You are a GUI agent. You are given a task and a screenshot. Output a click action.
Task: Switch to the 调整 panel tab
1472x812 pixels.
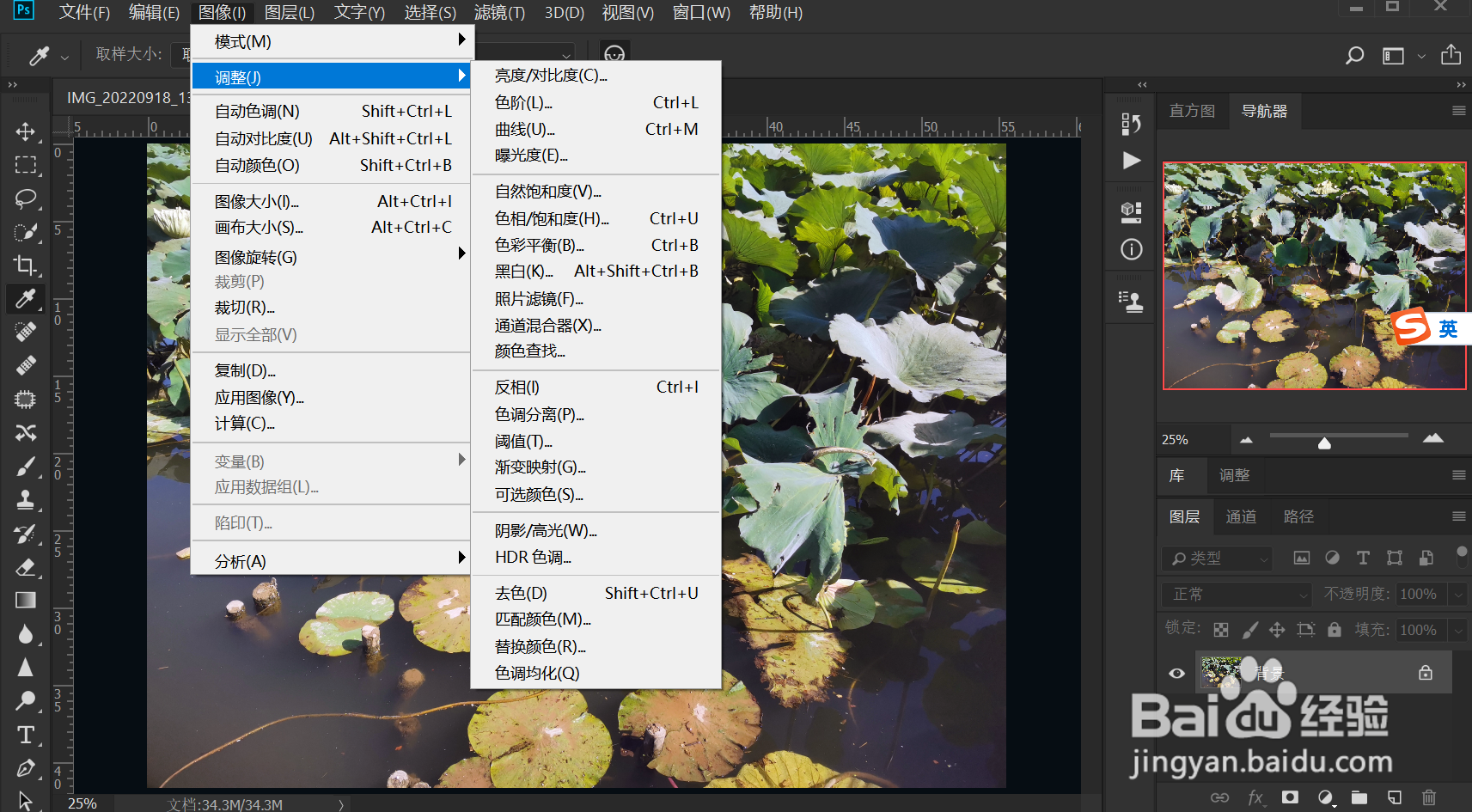[1234, 475]
